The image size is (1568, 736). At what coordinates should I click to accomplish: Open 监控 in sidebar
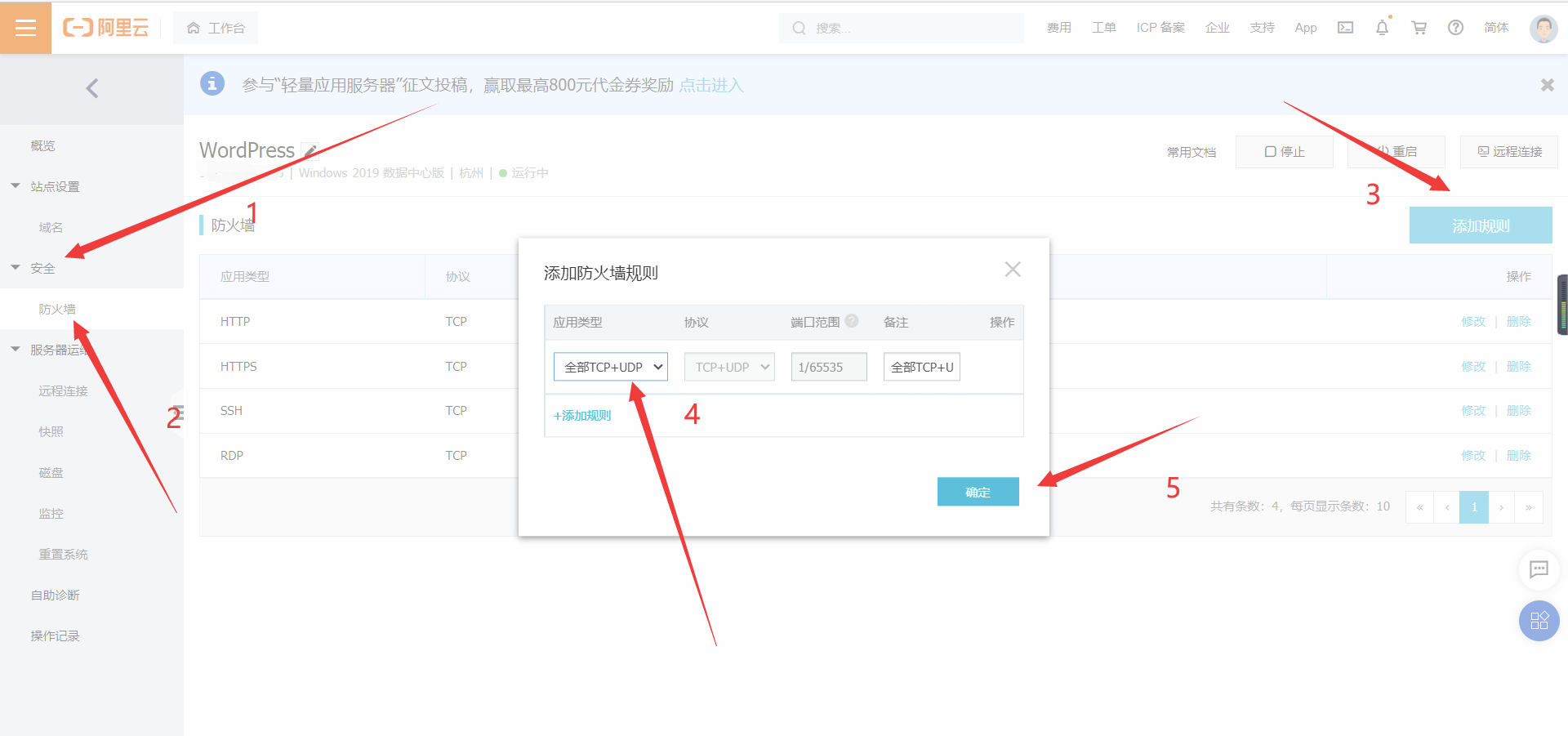51,514
